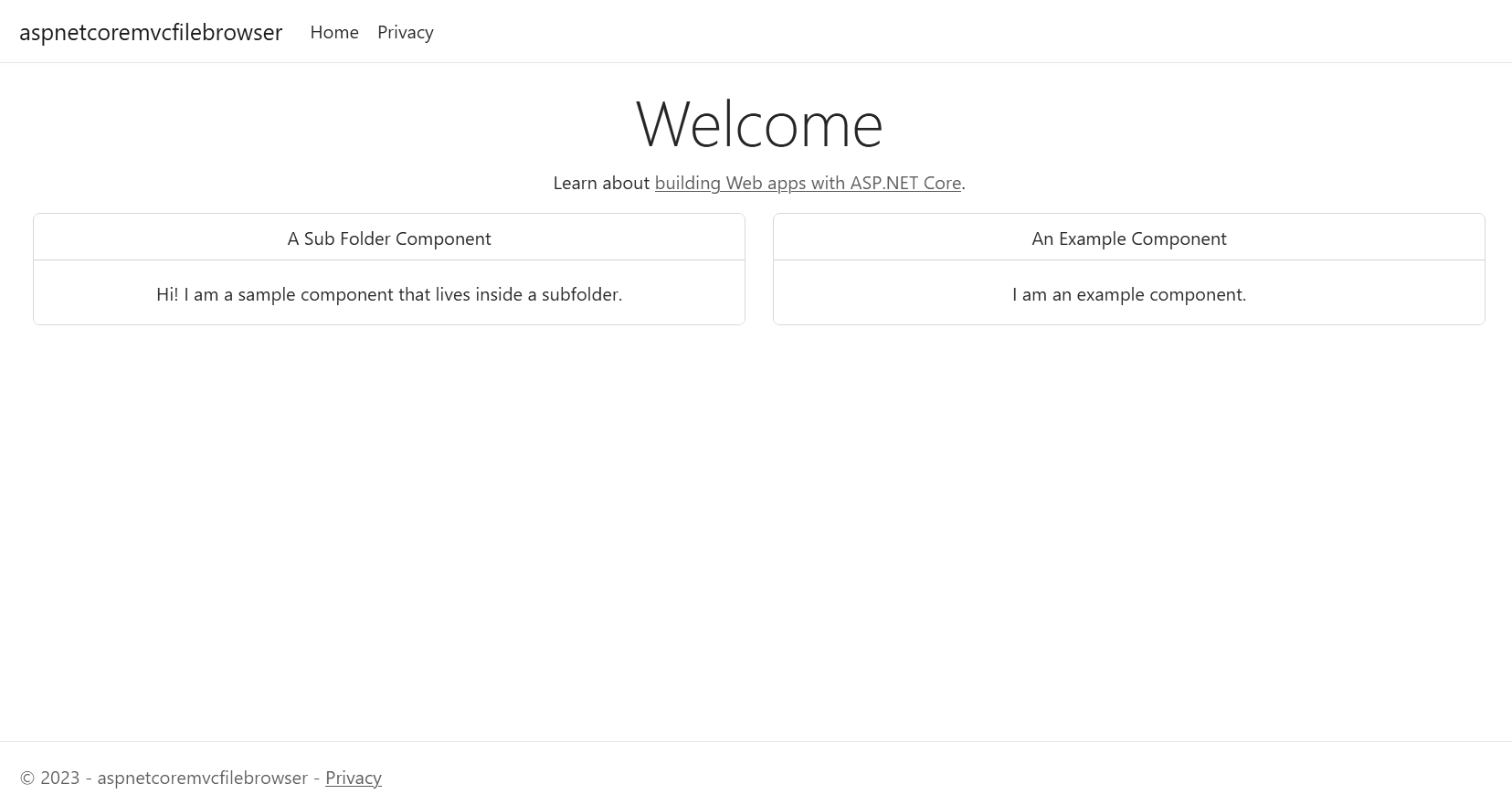The height and width of the screenshot is (805, 1512).
Task: Click the Welcome heading
Action: pyautogui.click(x=759, y=123)
